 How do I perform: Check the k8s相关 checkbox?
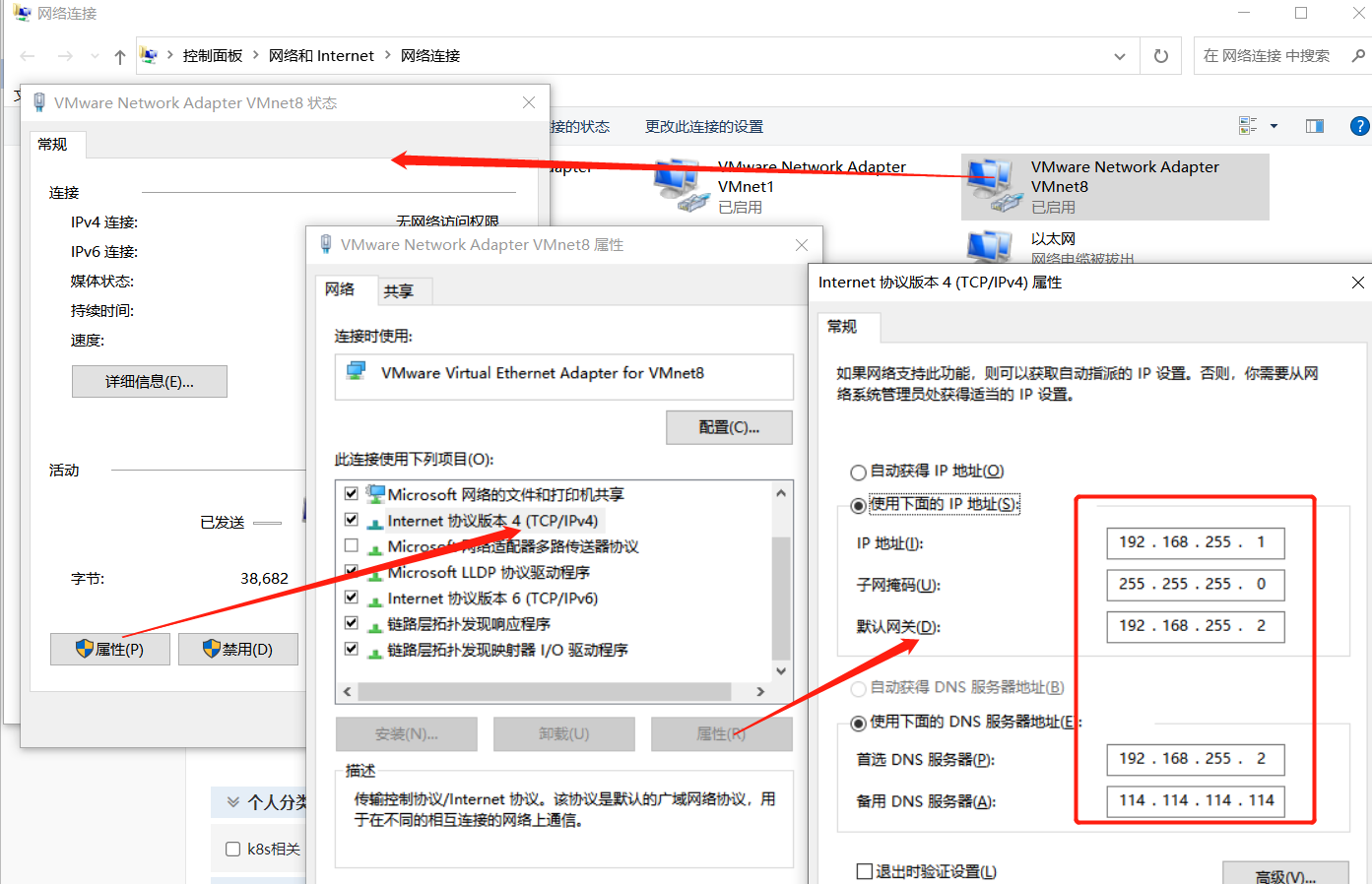(233, 849)
